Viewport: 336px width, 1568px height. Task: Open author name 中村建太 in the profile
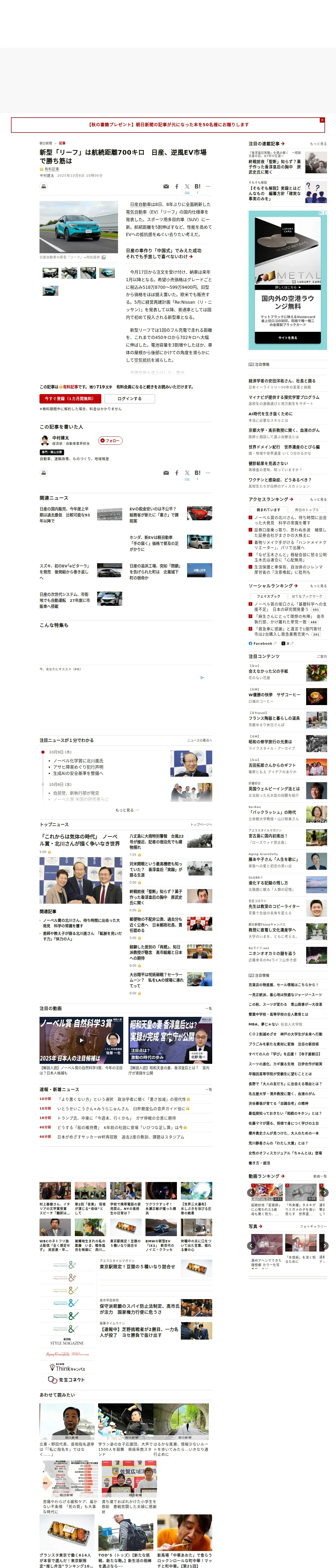coord(60,438)
